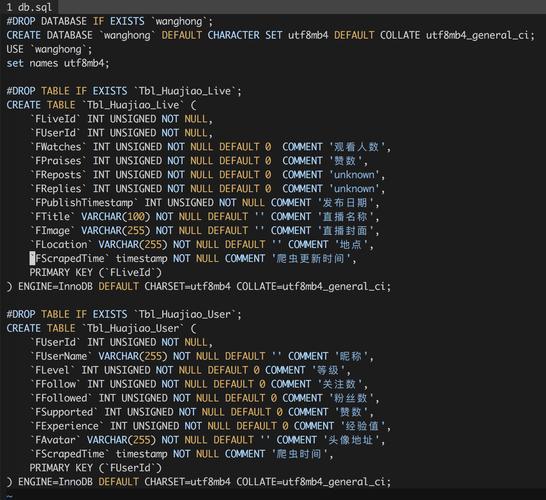The image size is (546, 500).
Task: Click the `FExperience` column definition
Action: coord(211,426)
